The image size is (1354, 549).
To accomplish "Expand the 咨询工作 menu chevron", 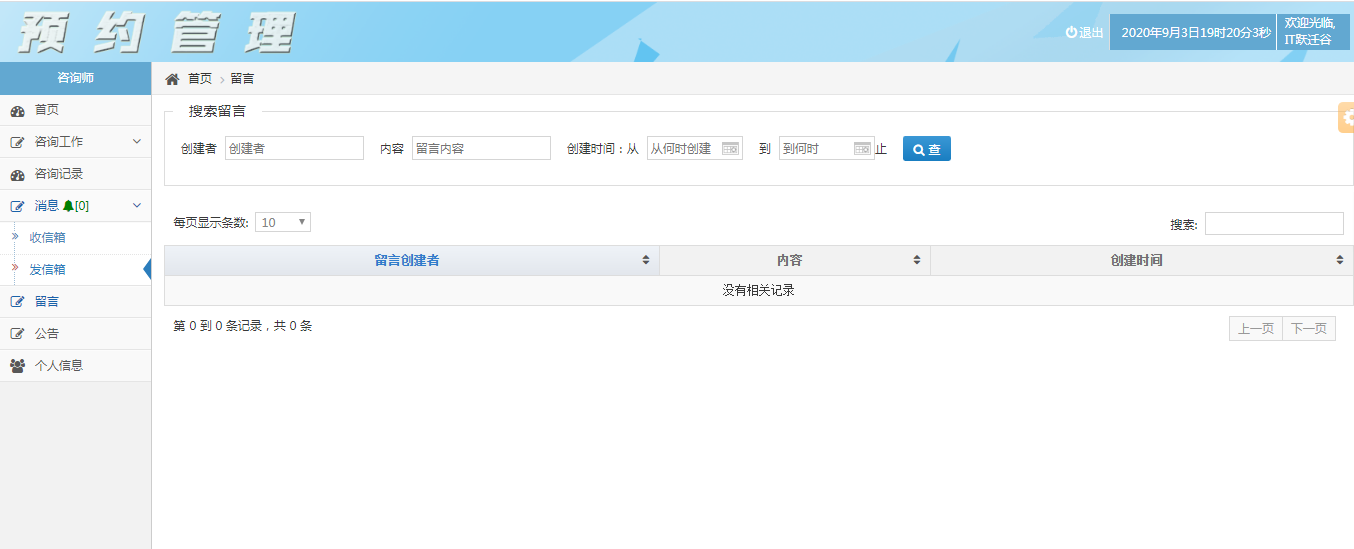I will pyautogui.click(x=137, y=142).
